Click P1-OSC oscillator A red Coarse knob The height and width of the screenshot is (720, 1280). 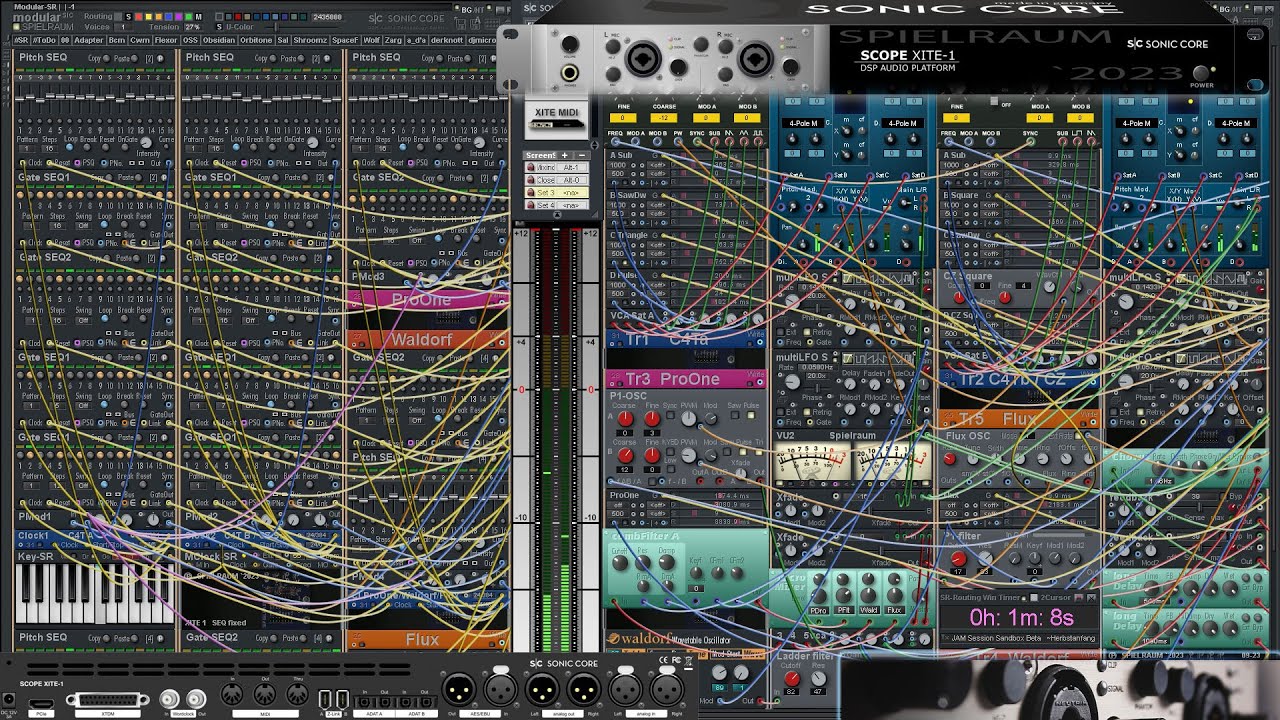626,419
